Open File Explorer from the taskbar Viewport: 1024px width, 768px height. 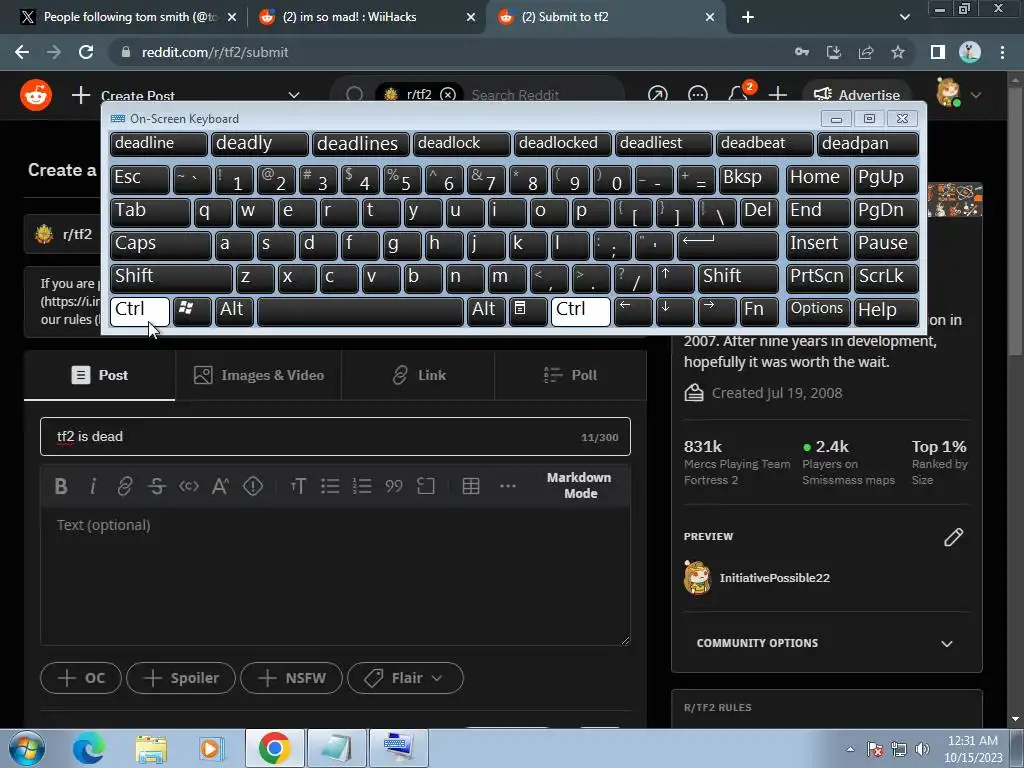(151, 748)
